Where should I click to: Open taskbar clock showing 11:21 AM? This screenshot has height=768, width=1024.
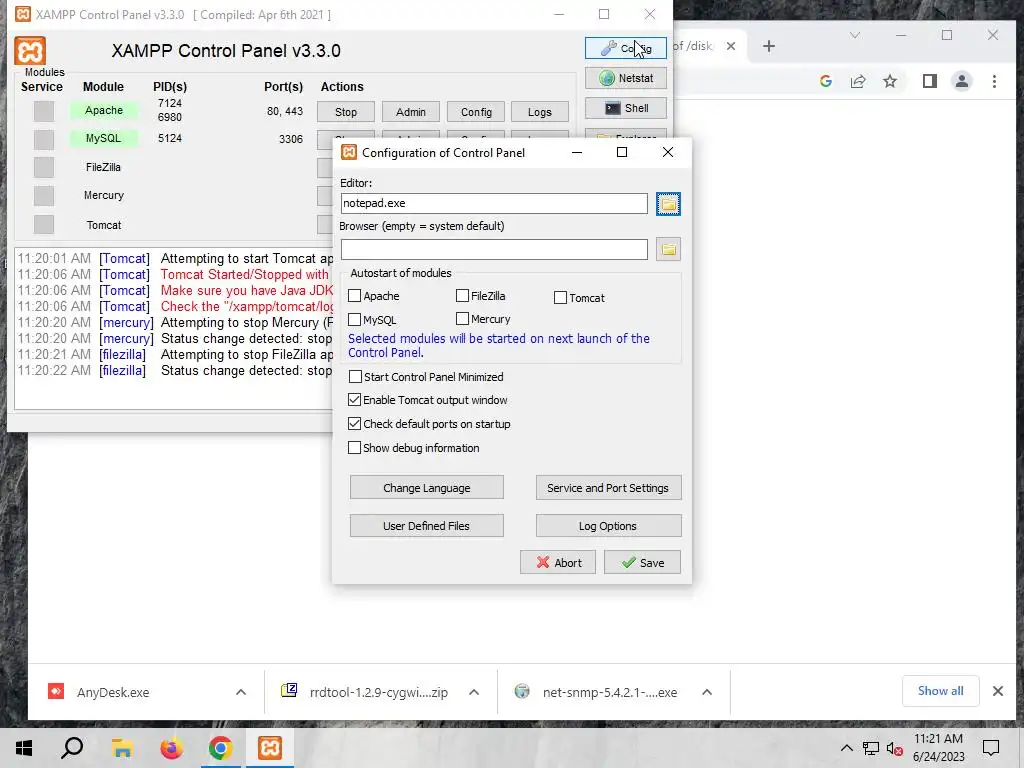(x=938, y=748)
